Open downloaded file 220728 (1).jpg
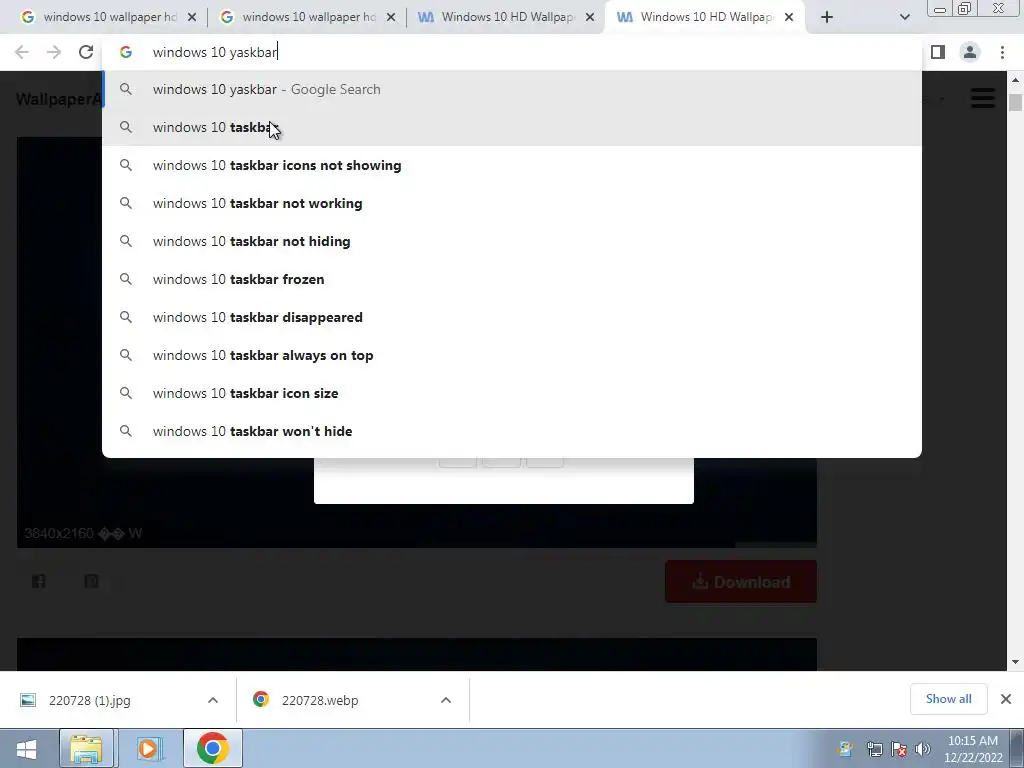Image resolution: width=1024 pixels, height=768 pixels. pos(89,700)
